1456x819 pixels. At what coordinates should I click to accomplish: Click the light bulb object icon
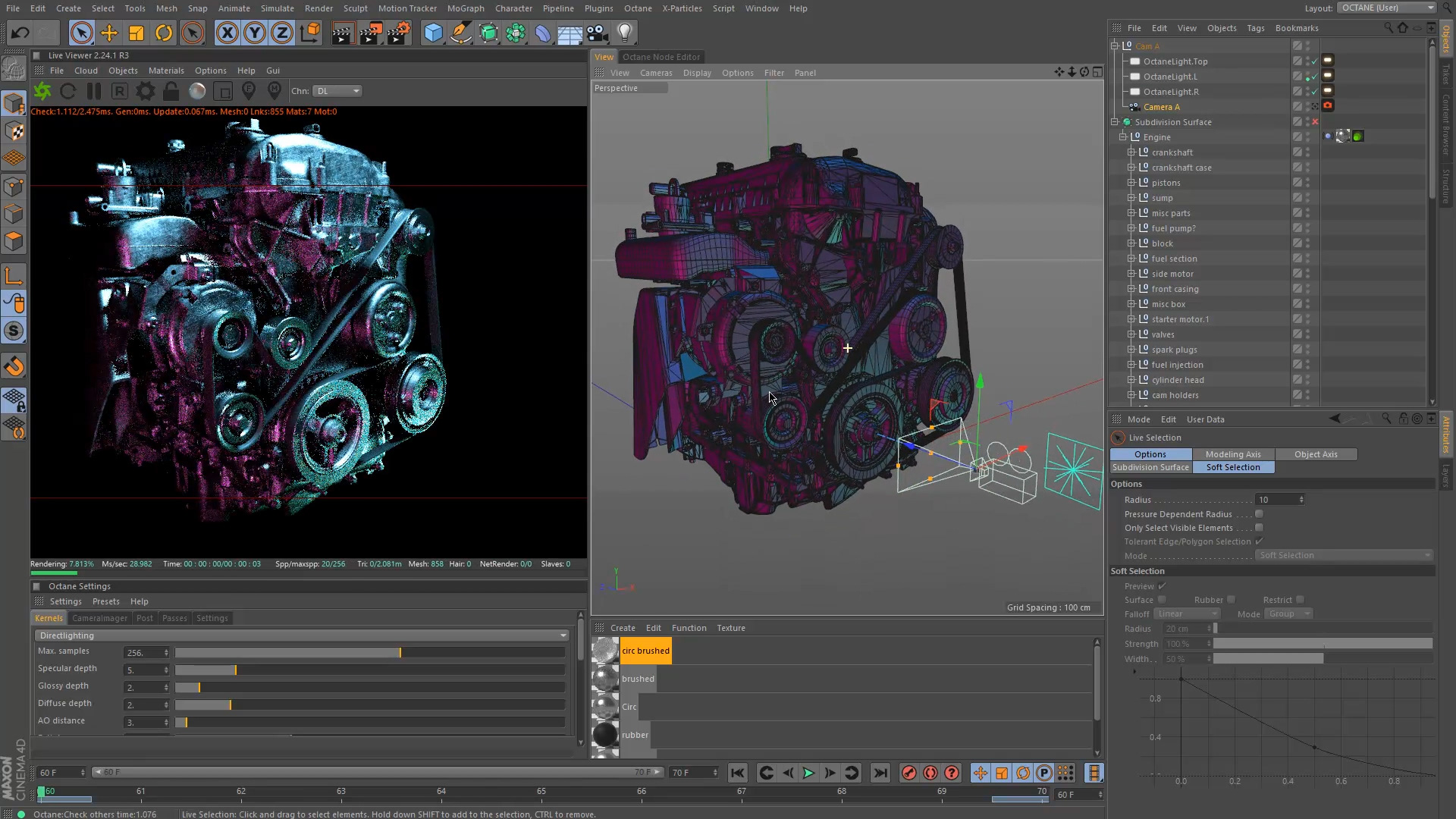[625, 33]
